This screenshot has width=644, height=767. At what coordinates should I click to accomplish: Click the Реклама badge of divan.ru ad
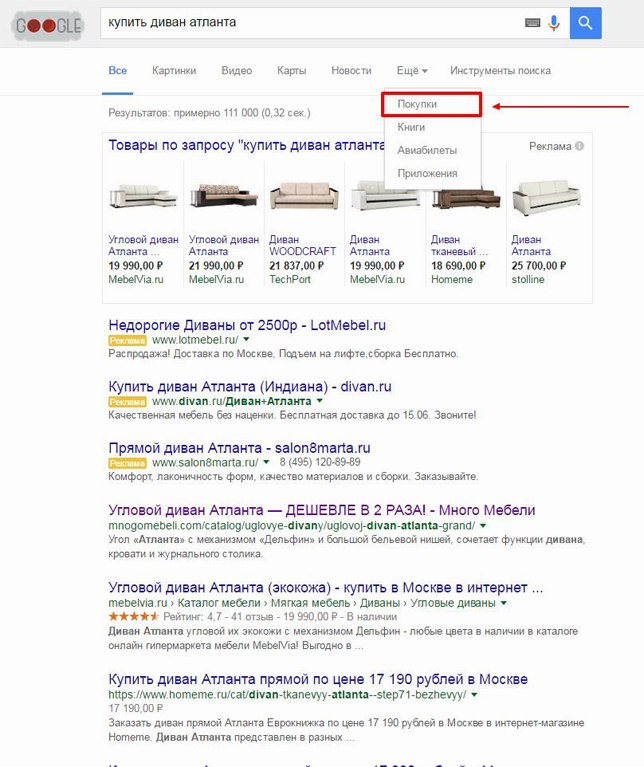point(127,402)
